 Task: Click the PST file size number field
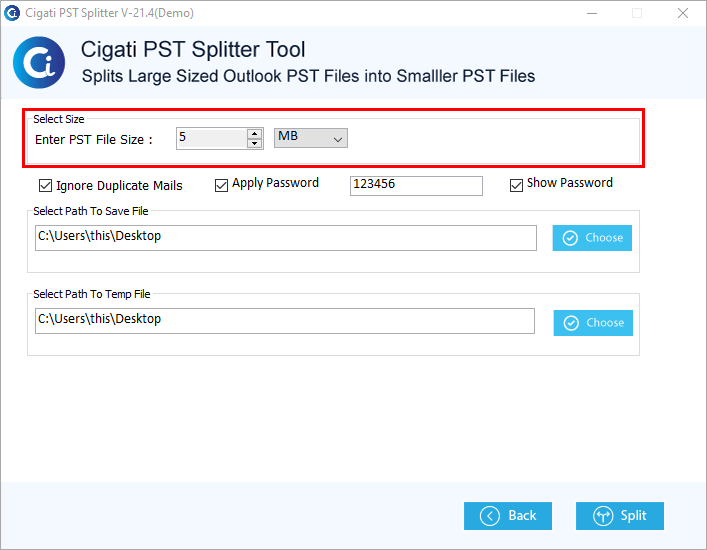pyautogui.click(x=211, y=138)
